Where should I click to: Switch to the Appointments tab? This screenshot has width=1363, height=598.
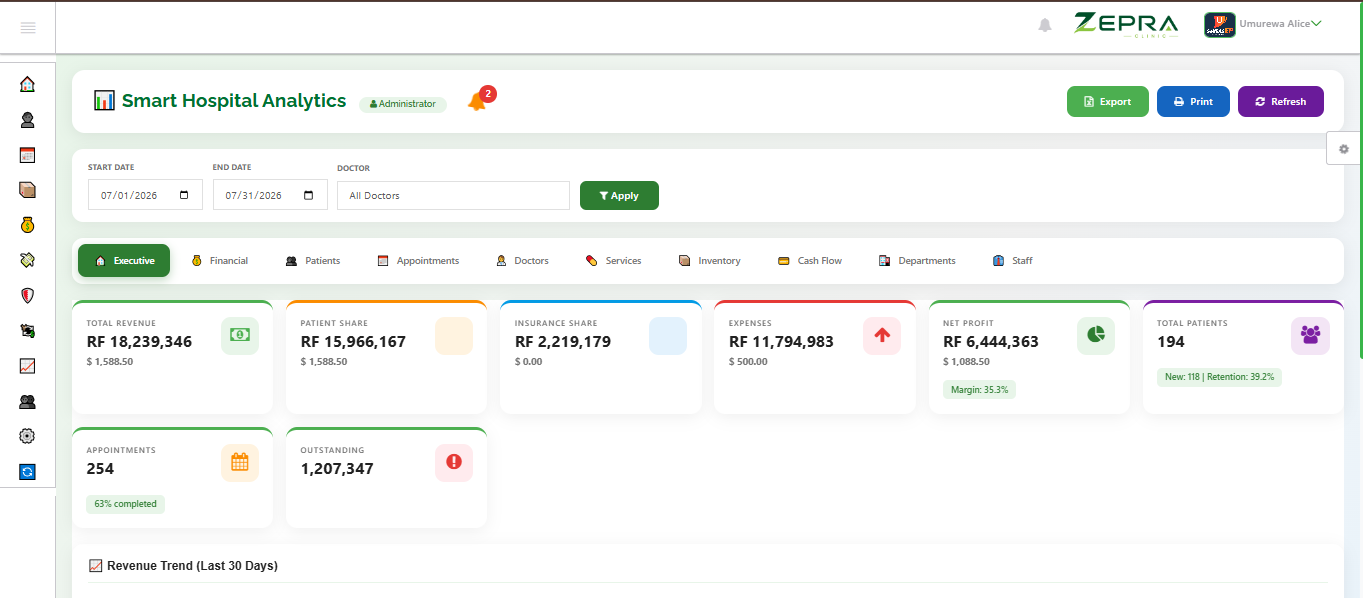418,260
